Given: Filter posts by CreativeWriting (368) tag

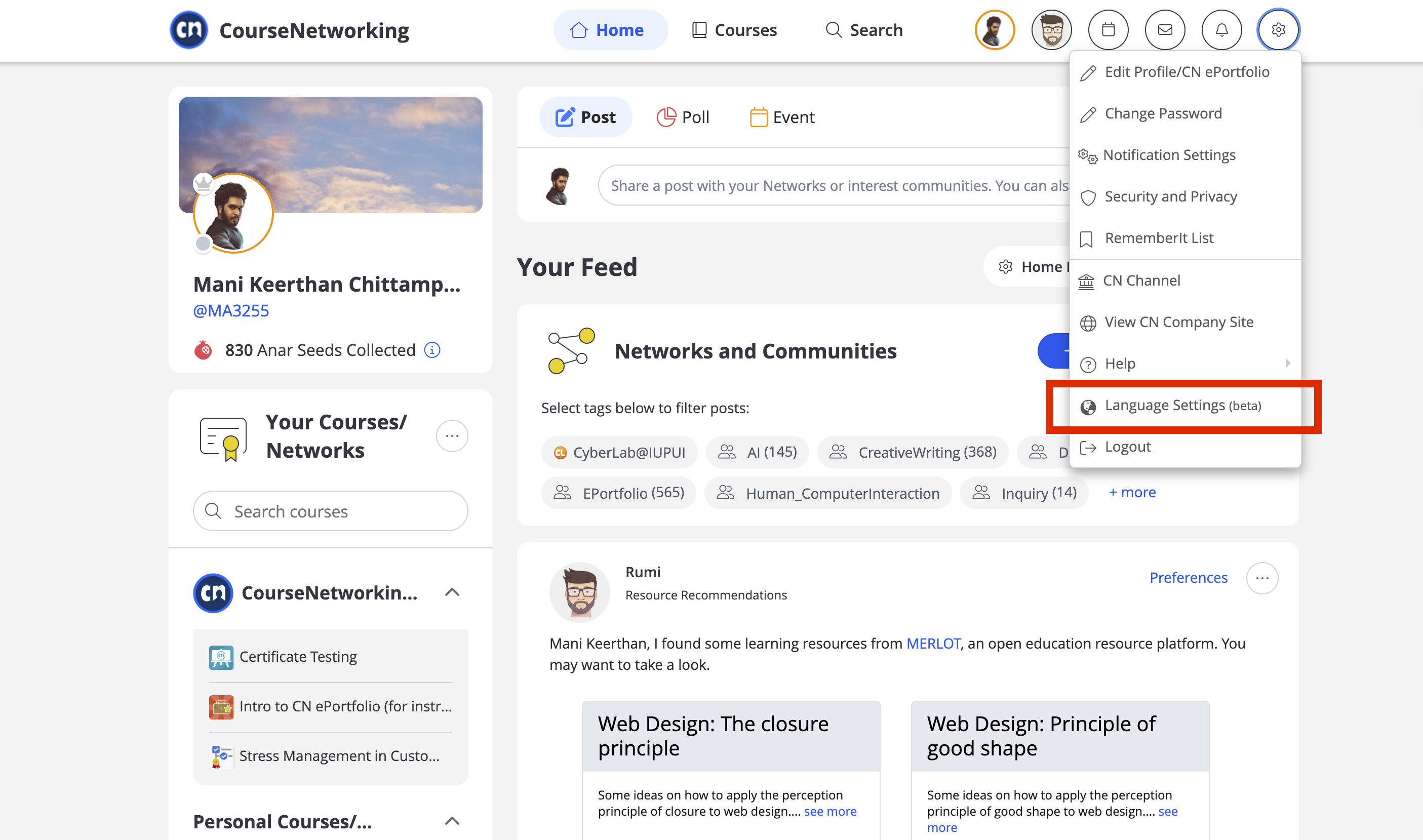Looking at the screenshot, I should (x=913, y=452).
